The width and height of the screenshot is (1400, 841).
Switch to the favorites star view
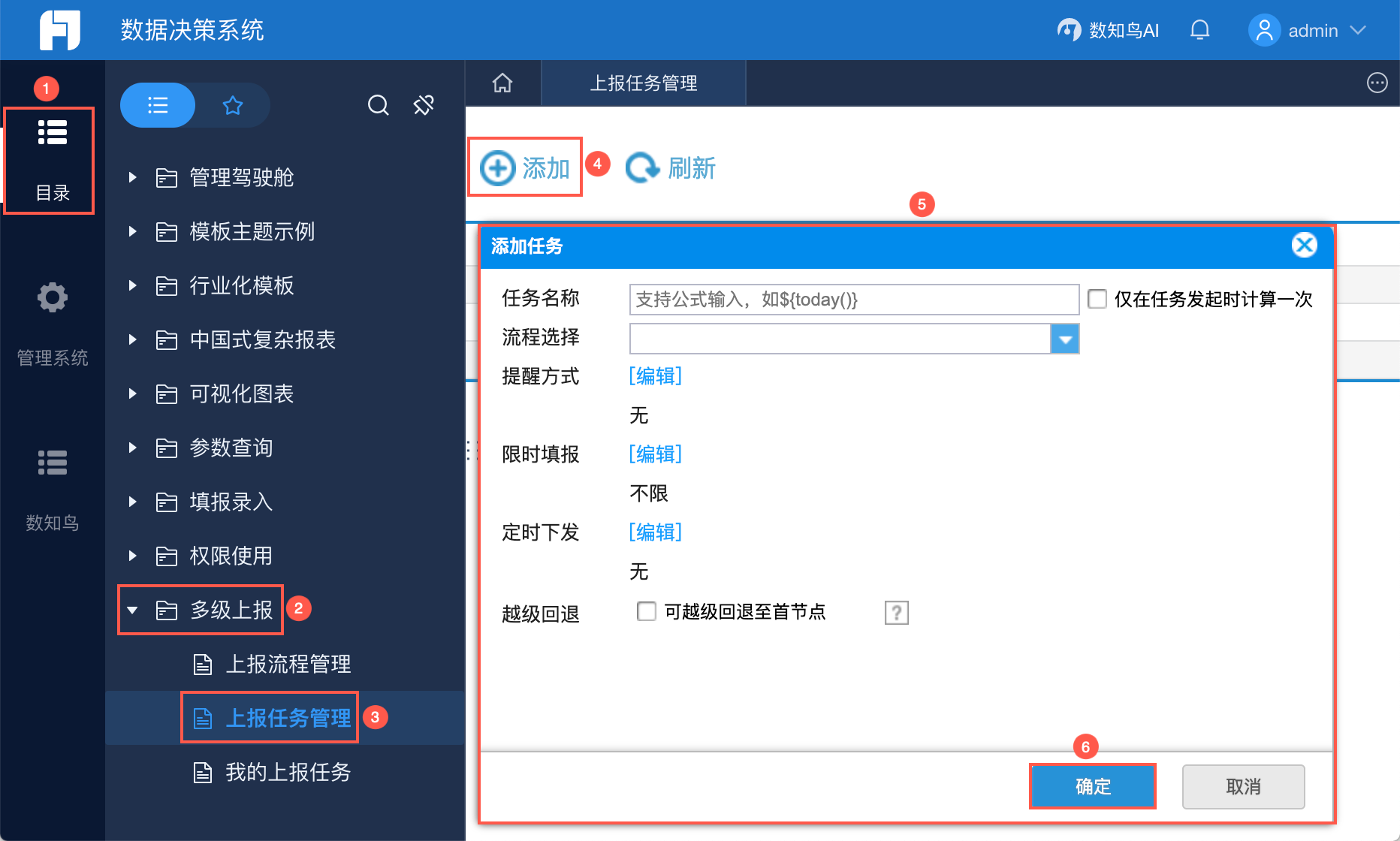pyautogui.click(x=233, y=105)
